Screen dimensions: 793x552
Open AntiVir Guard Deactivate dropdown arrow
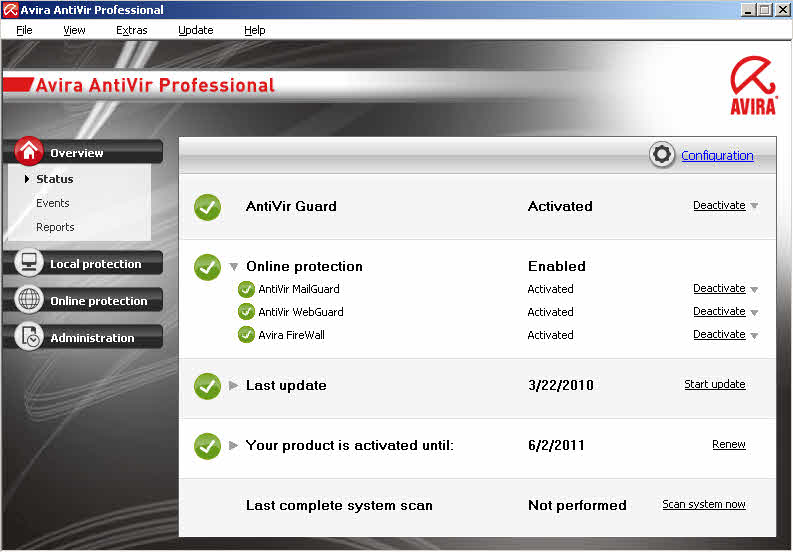click(x=754, y=206)
